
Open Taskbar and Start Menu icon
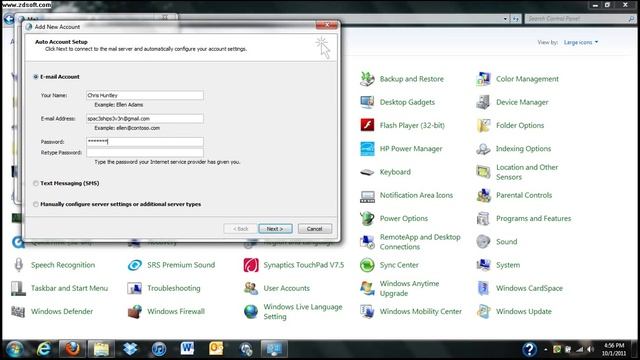[18, 288]
